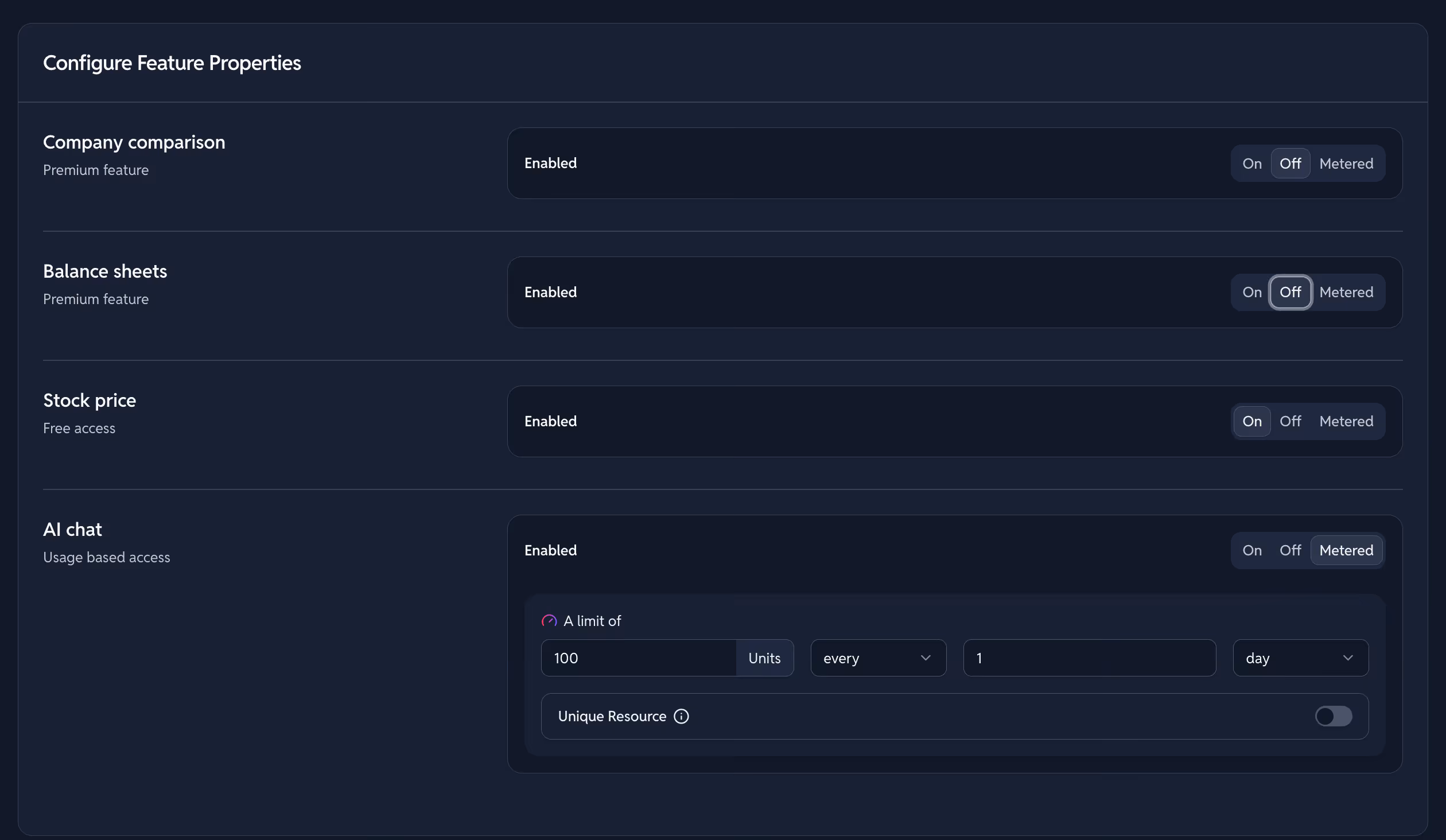This screenshot has height=840, width=1446.
Task: Select Off for Company comparison
Action: tap(1290, 164)
